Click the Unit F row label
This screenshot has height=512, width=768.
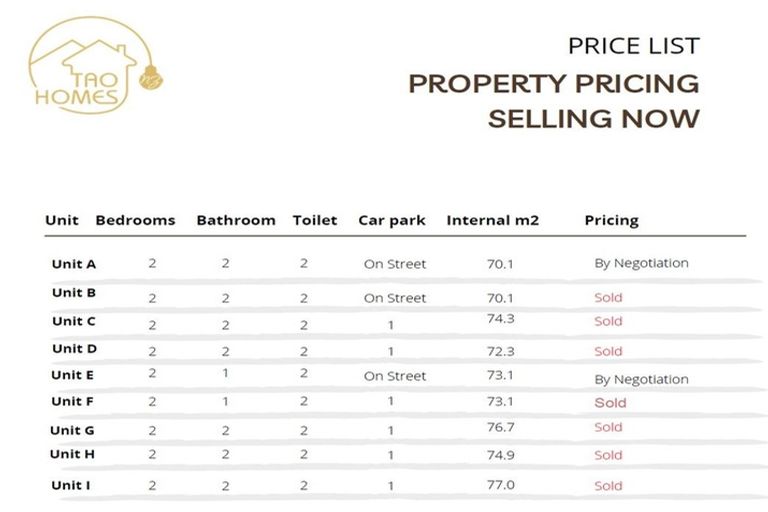[74, 401]
